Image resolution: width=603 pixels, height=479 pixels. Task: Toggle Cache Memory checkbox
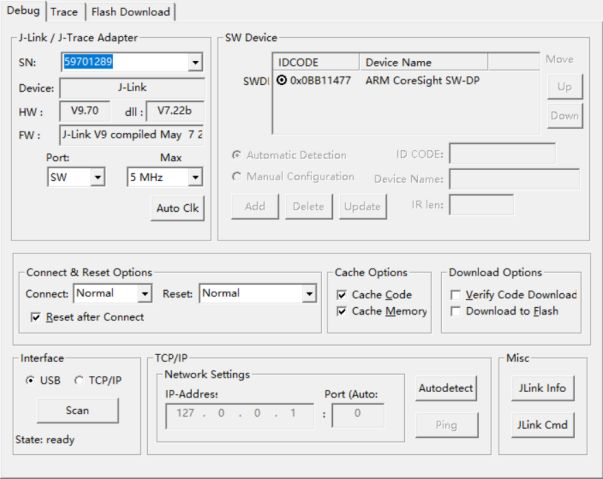[341, 311]
